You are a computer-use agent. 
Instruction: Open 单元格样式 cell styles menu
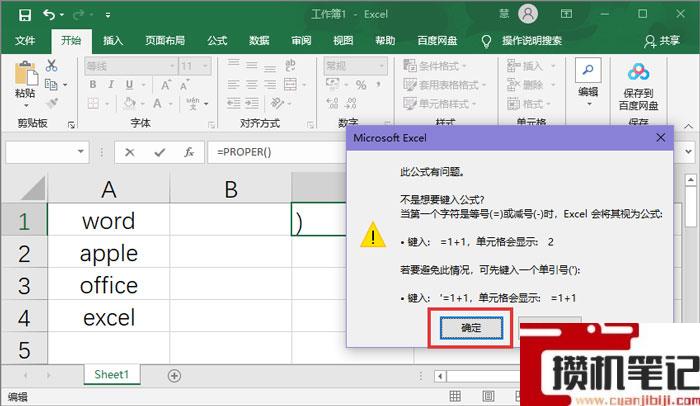click(440, 104)
